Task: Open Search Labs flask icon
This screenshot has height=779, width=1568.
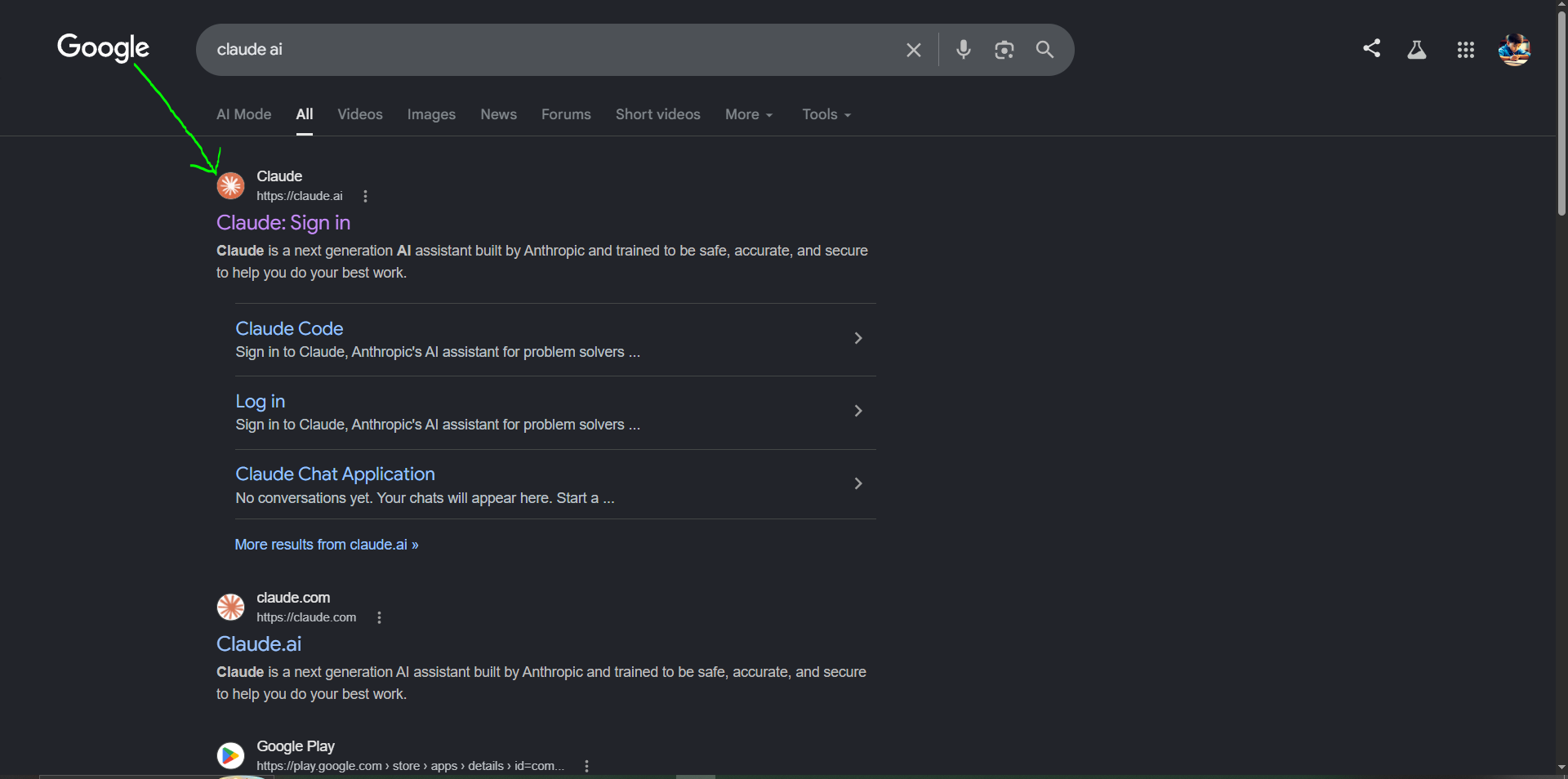Action: coord(1417,50)
